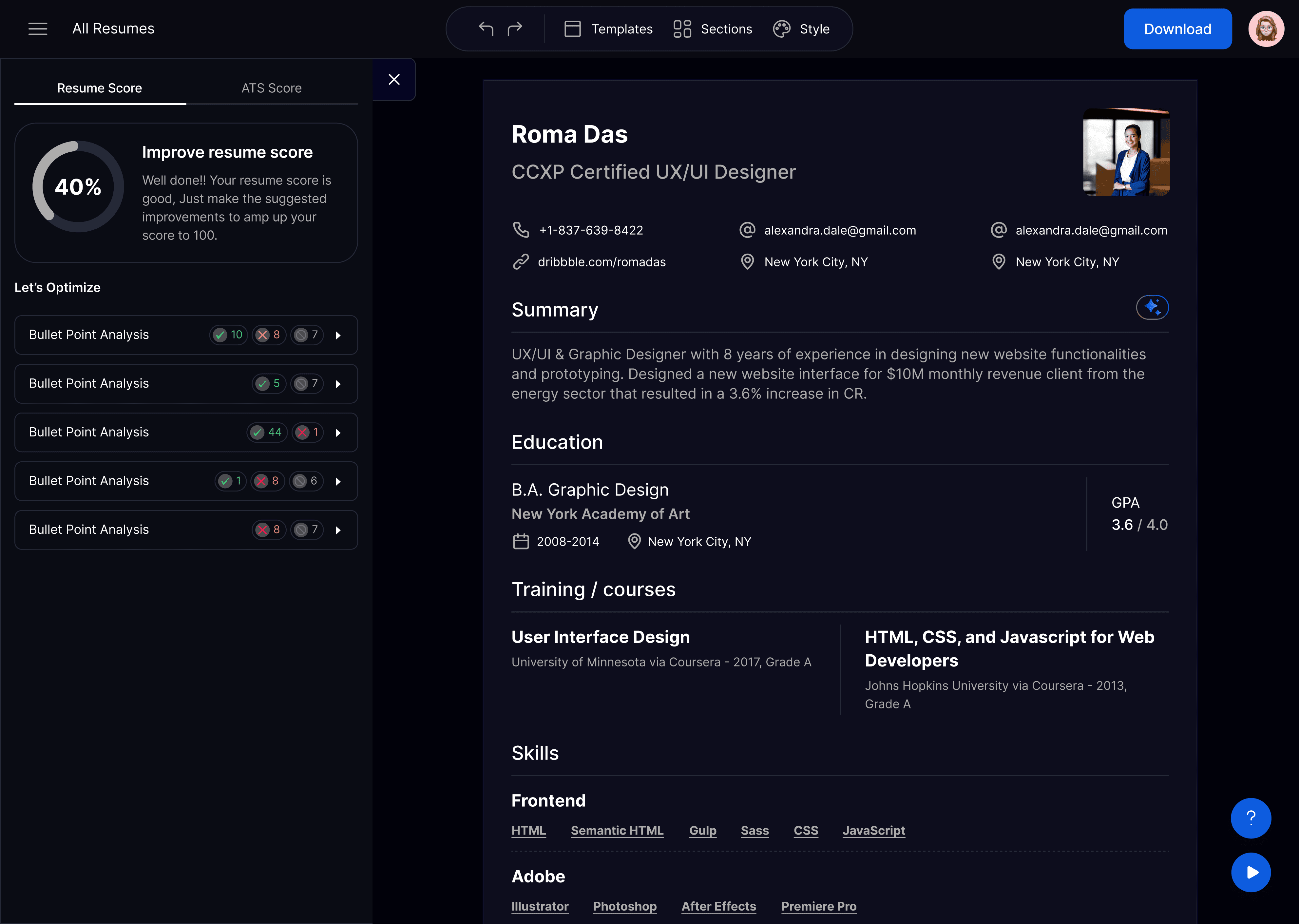The height and width of the screenshot is (924, 1299).
Task: Click the AI sparkle icon beside Summary
Action: tap(1152, 307)
